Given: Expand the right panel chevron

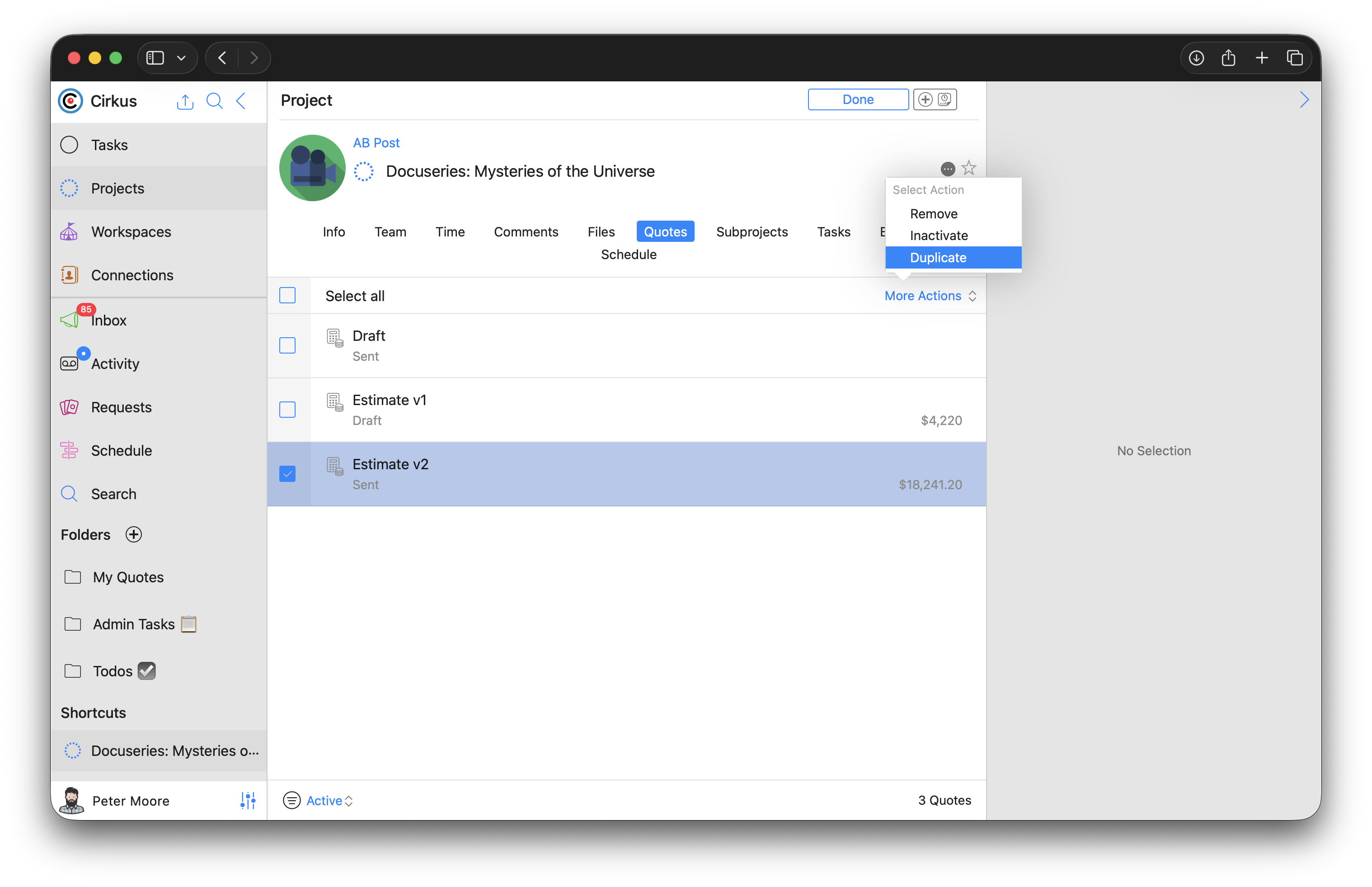Looking at the screenshot, I should click(1304, 100).
